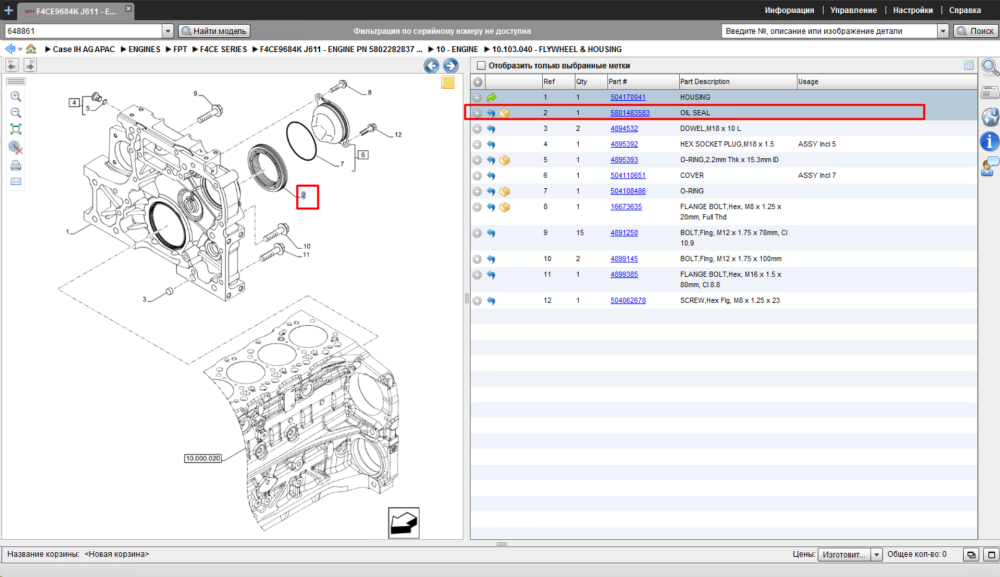
Task: Open the globe info sidebar icon
Action: (x=990, y=117)
